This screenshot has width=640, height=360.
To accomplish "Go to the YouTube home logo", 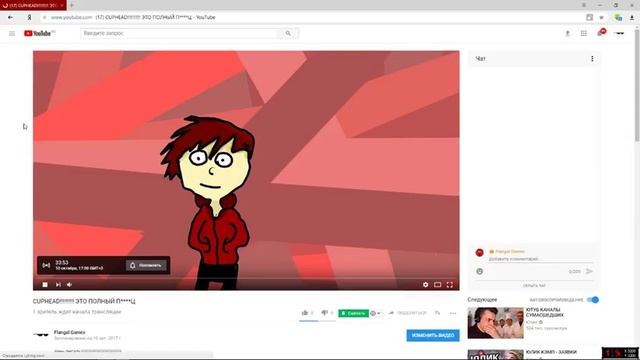I will [x=39, y=33].
